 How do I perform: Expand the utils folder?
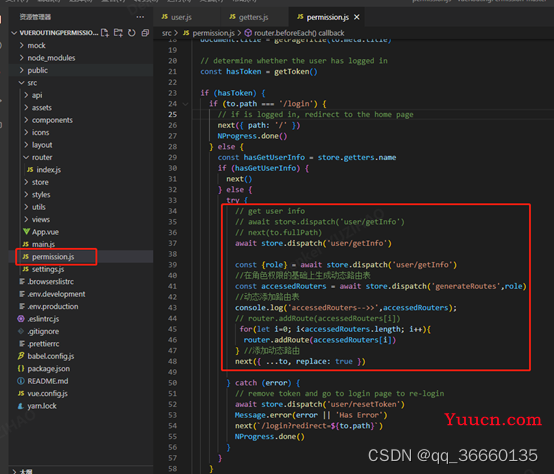click(39, 207)
